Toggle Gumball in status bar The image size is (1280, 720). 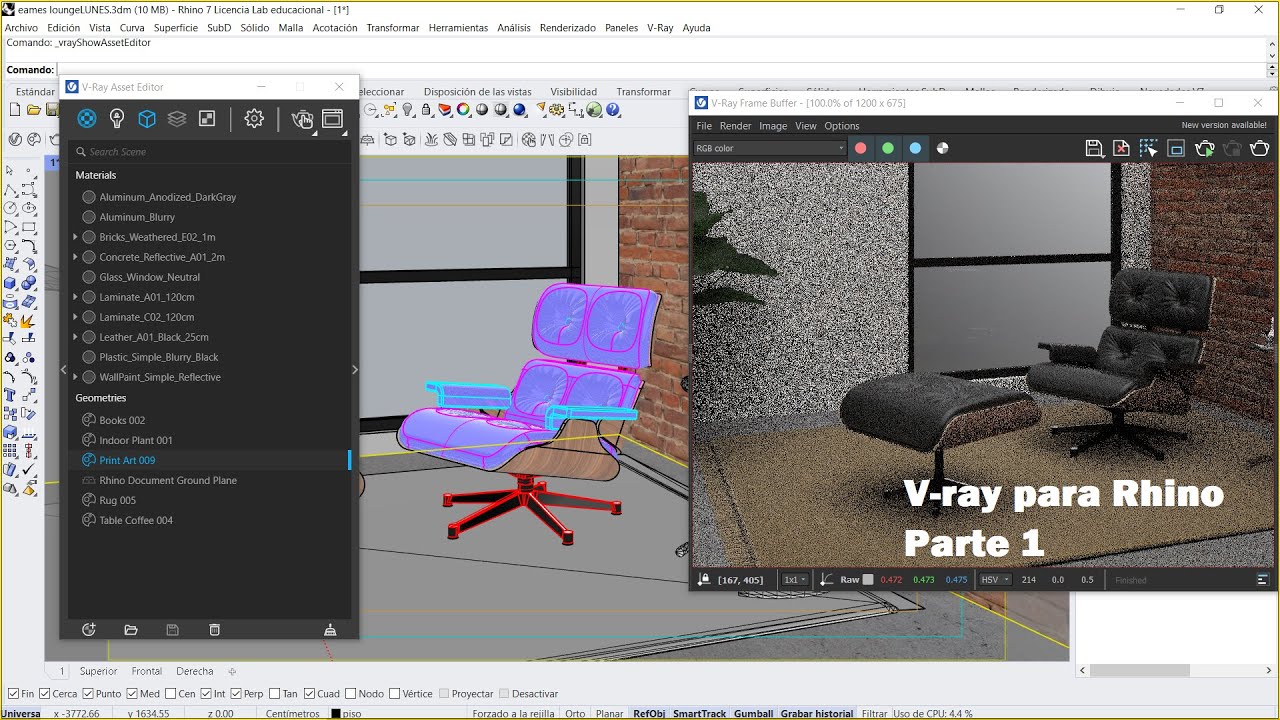pos(753,714)
